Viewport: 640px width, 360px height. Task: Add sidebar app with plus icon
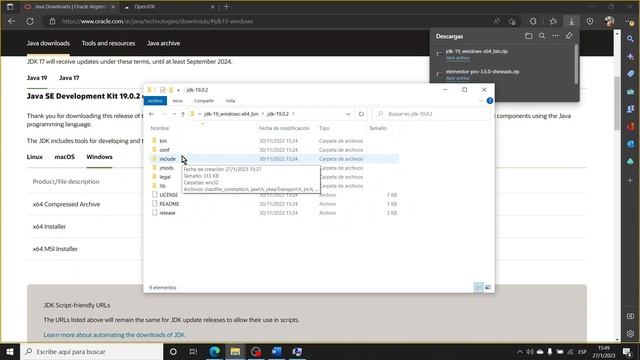pyautogui.click(x=631, y=180)
